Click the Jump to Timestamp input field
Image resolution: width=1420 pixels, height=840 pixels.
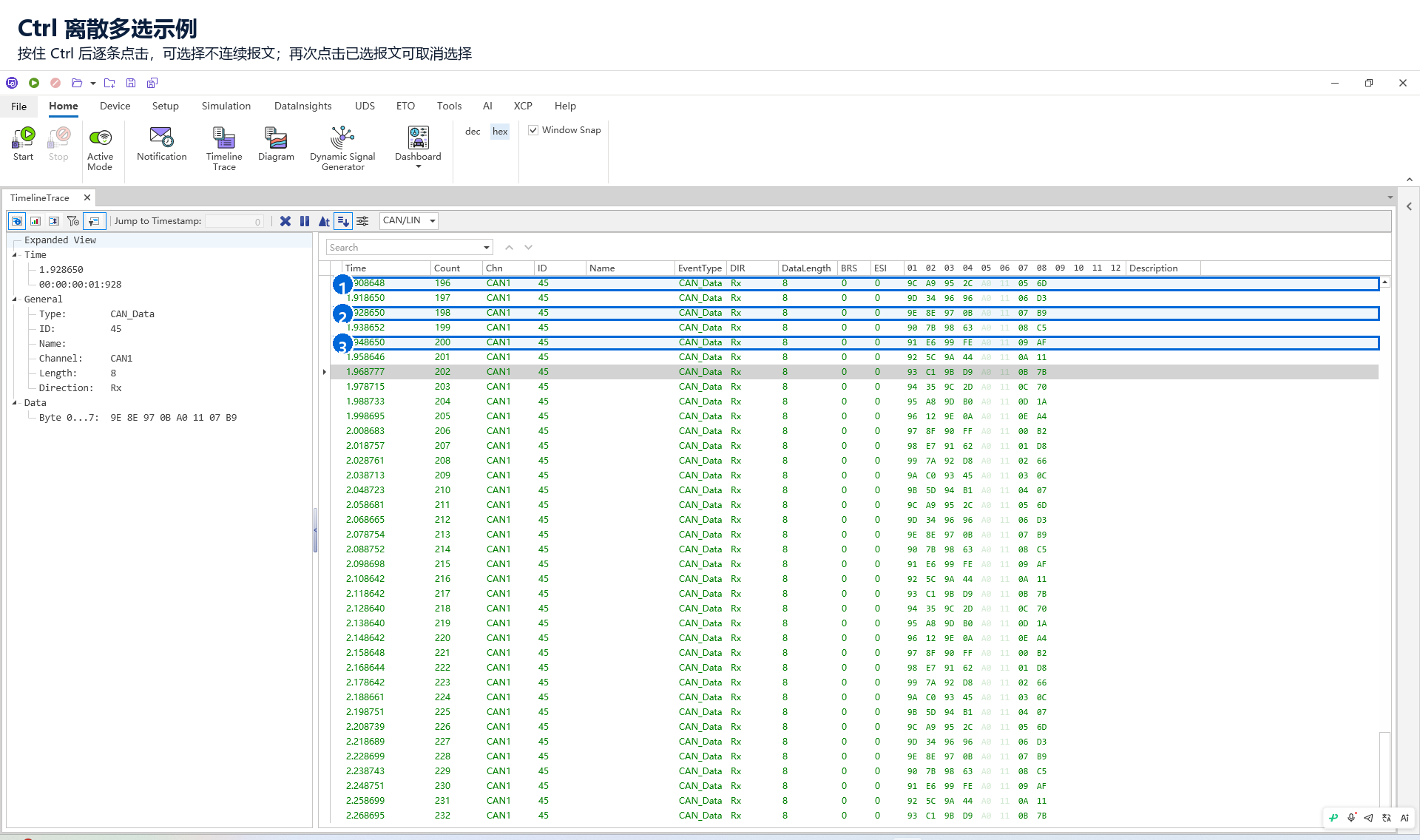click(234, 221)
